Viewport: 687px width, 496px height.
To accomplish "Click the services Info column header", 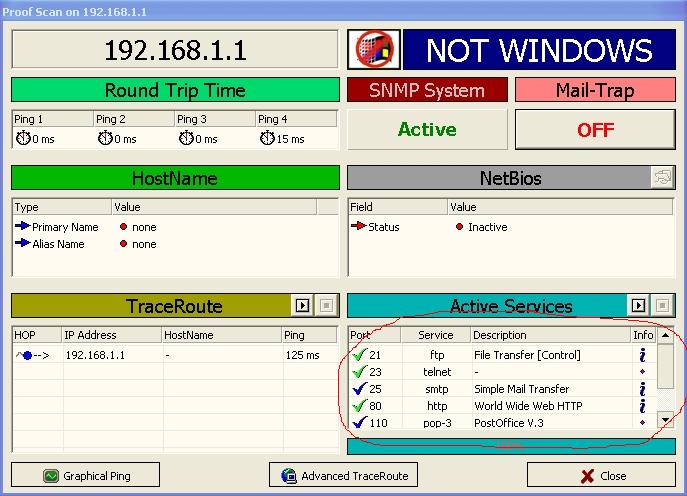I will click(x=643, y=335).
